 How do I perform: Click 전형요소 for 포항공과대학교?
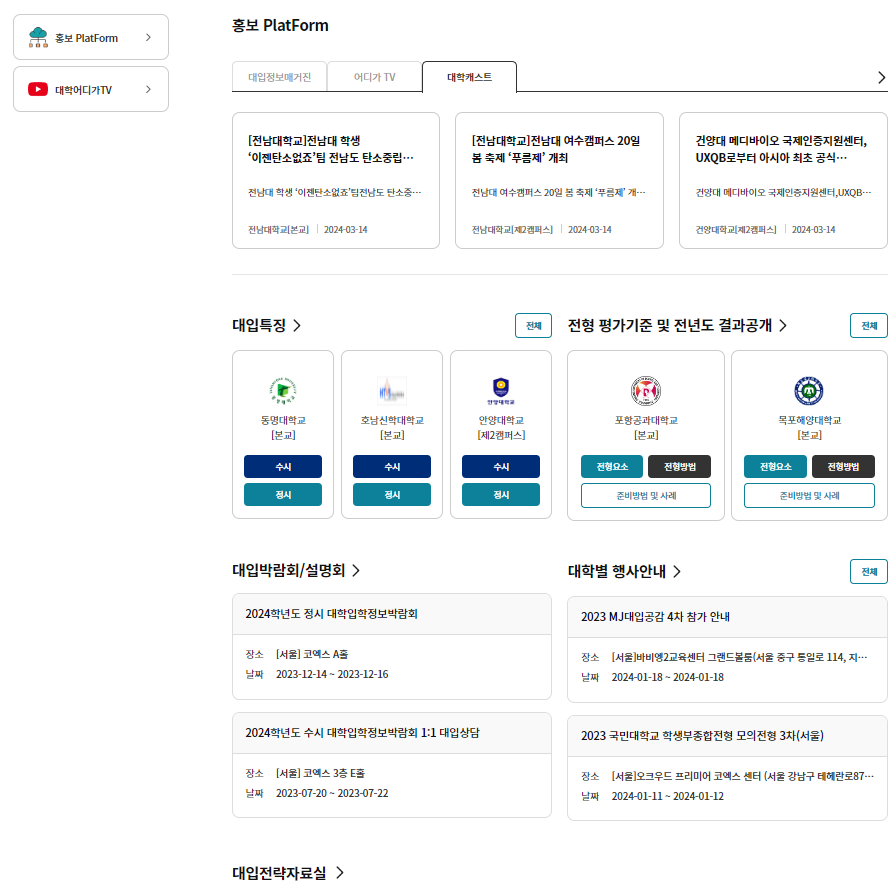(612, 467)
